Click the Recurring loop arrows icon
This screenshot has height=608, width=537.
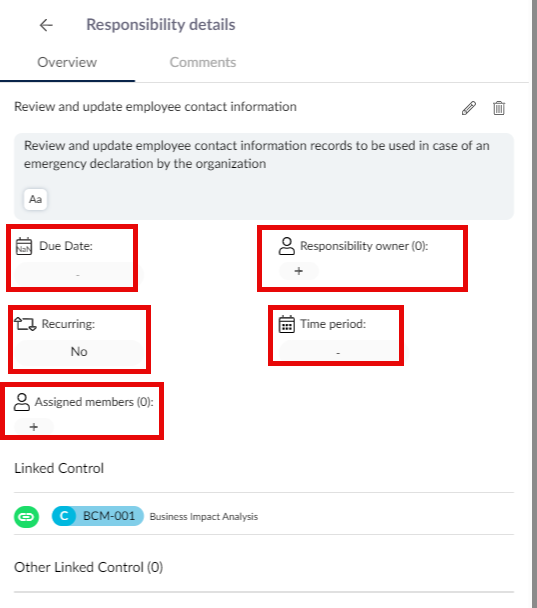pyautogui.click(x=25, y=324)
